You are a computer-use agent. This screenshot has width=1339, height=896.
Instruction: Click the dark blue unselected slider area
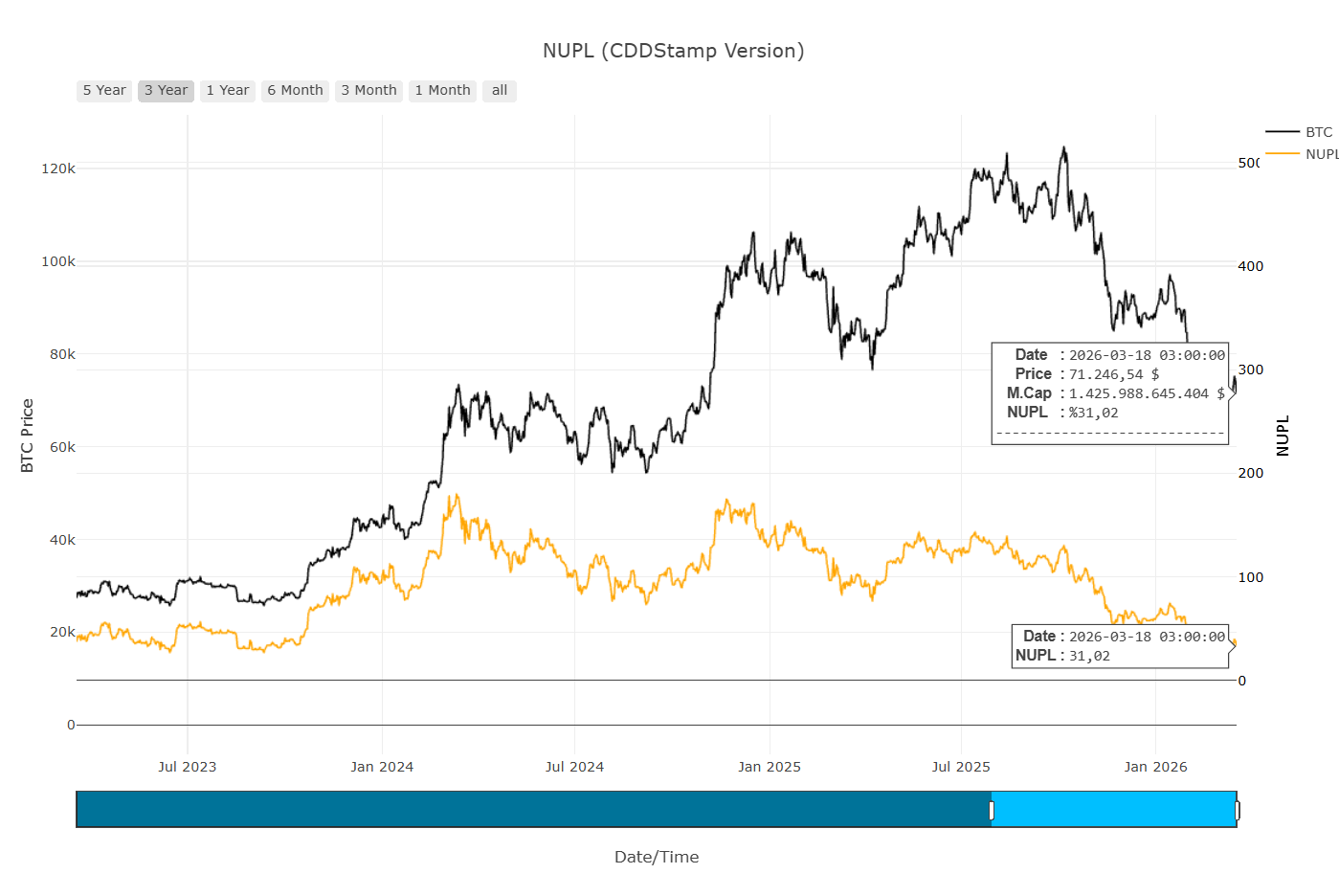[x=532, y=810]
